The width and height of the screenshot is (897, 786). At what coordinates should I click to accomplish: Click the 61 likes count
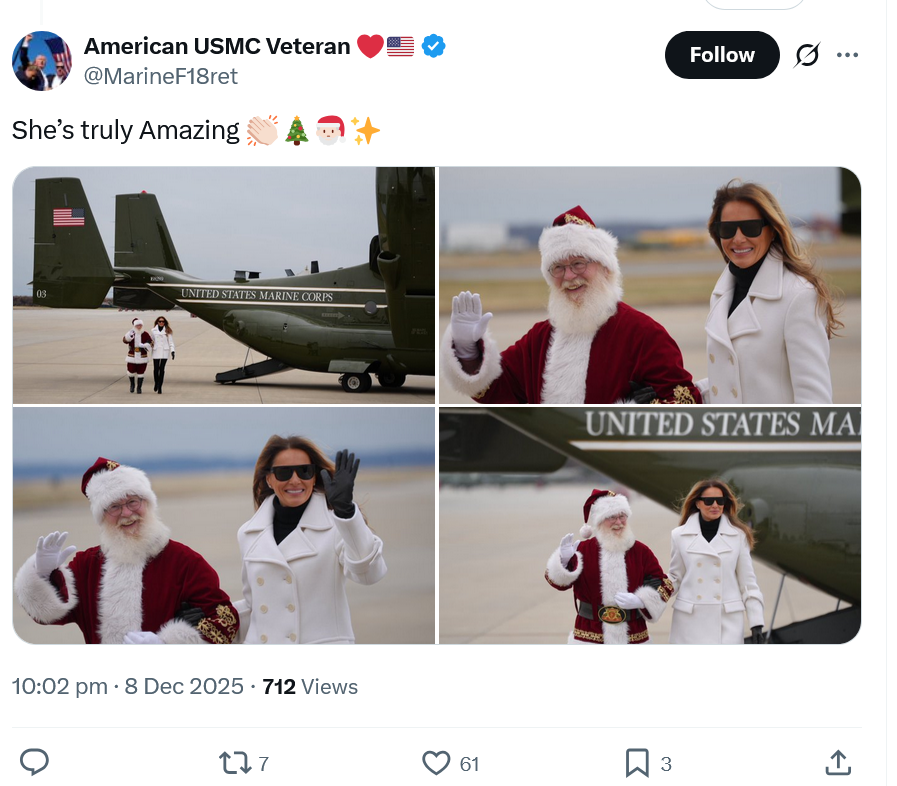[x=469, y=764]
